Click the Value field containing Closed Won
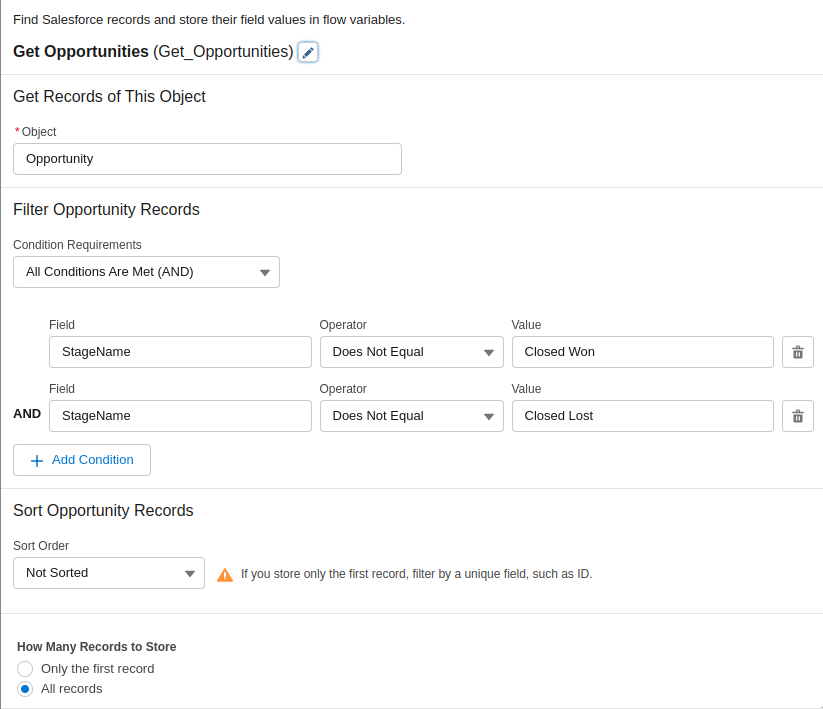Image resolution: width=823 pixels, height=709 pixels. click(641, 351)
